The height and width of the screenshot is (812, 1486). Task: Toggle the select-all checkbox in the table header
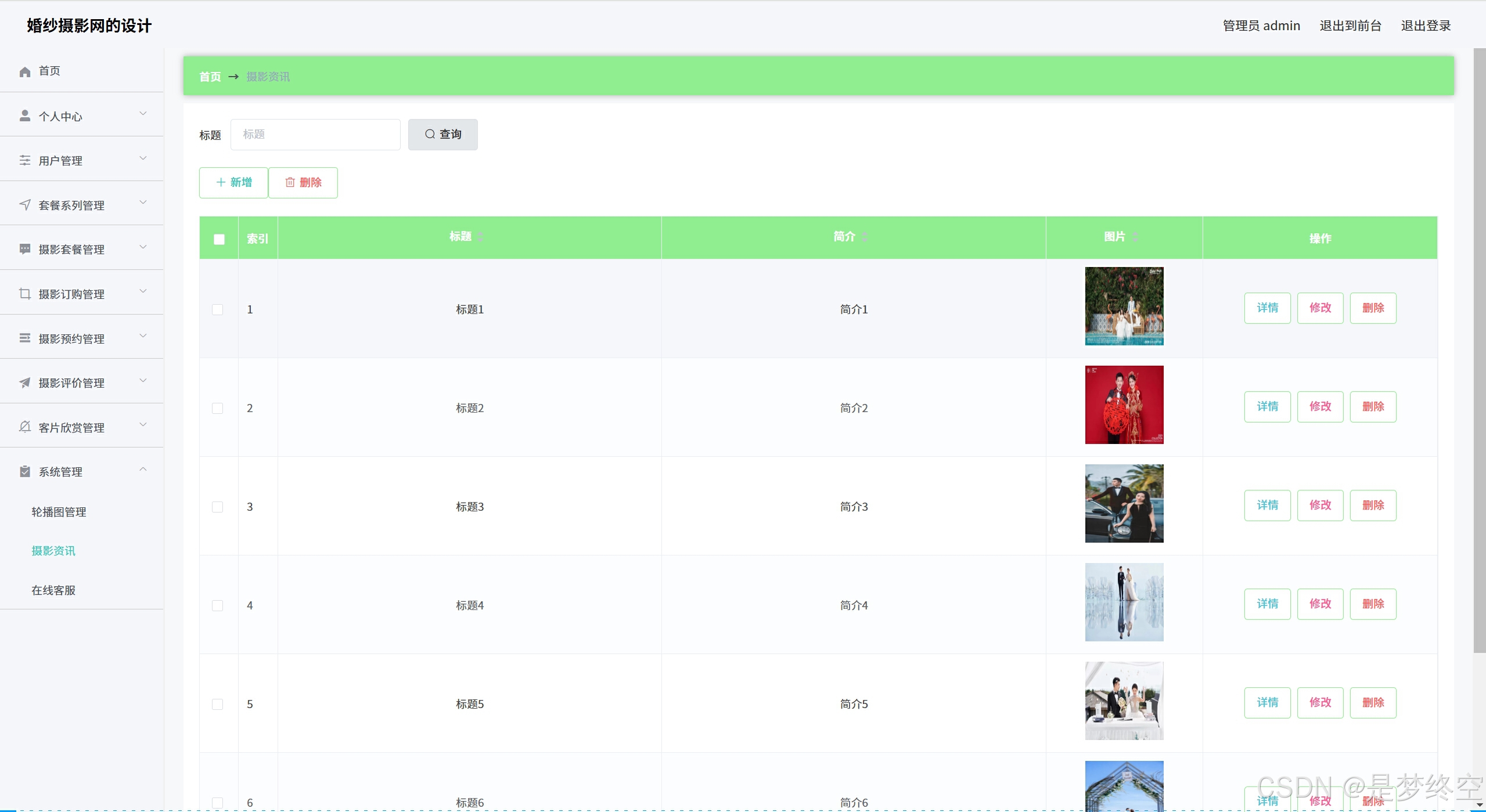coord(219,239)
